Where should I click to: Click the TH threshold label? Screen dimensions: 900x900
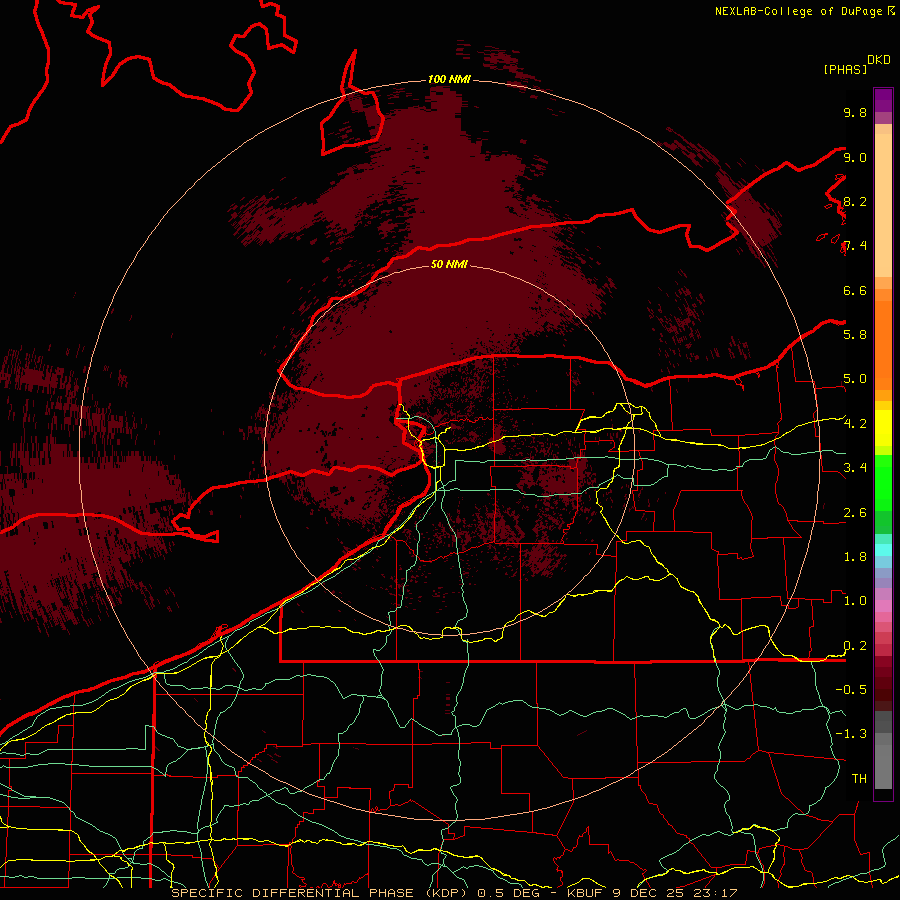(859, 779)
